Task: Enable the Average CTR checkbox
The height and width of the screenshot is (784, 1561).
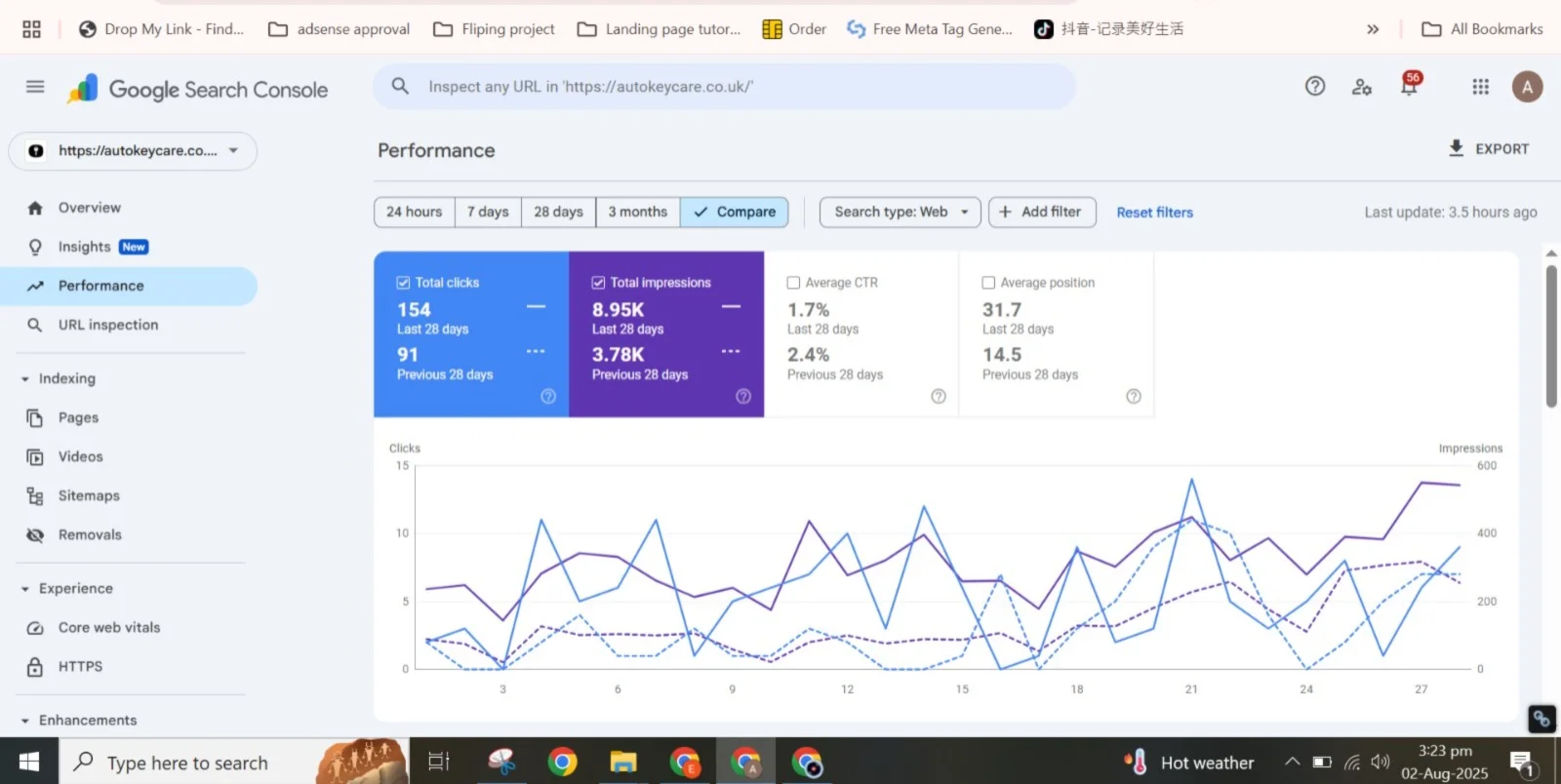Action: point(793,283)
